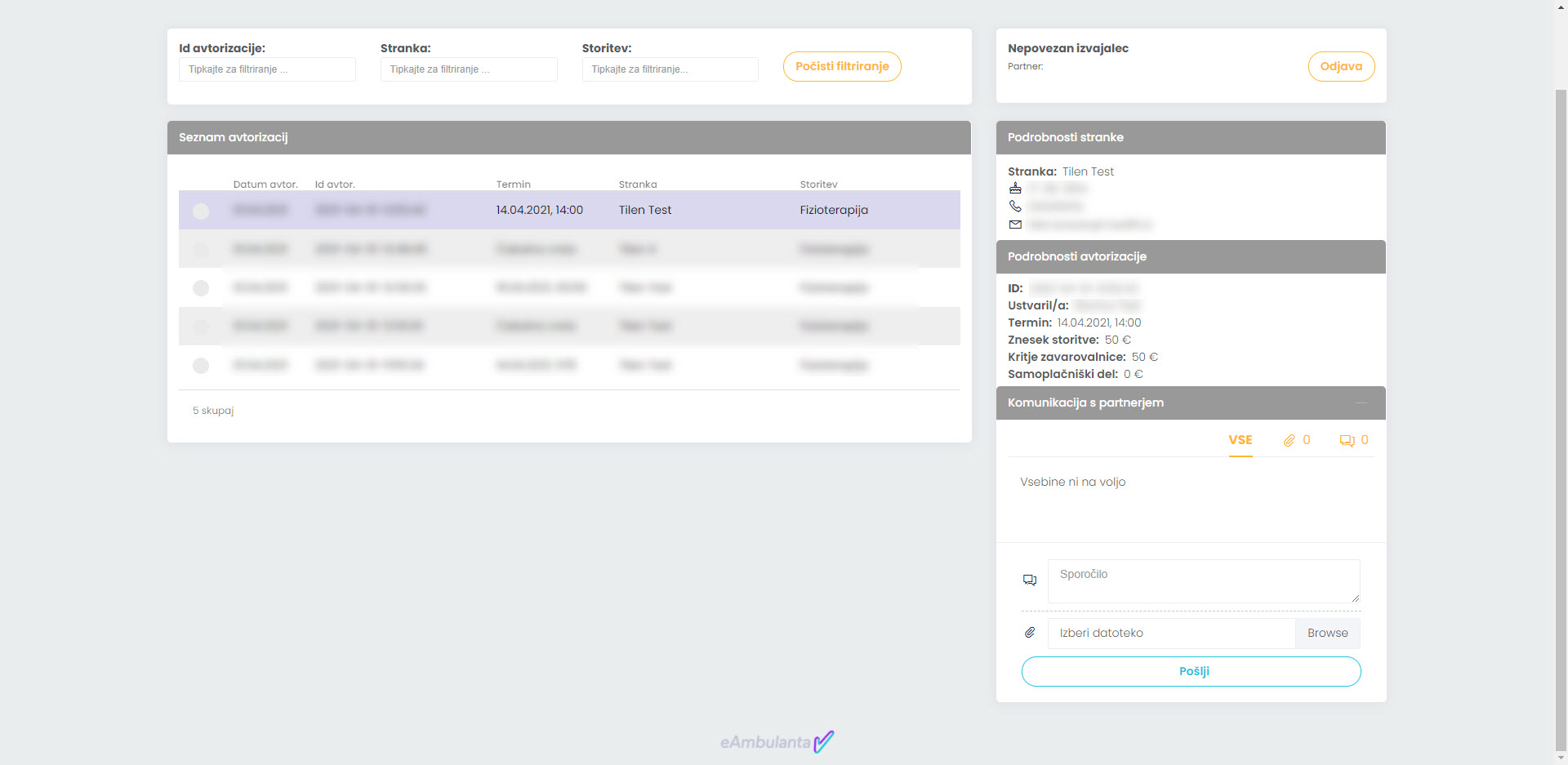Sort the list by Datum avtor. column
1568x765 pixels.
265,185
